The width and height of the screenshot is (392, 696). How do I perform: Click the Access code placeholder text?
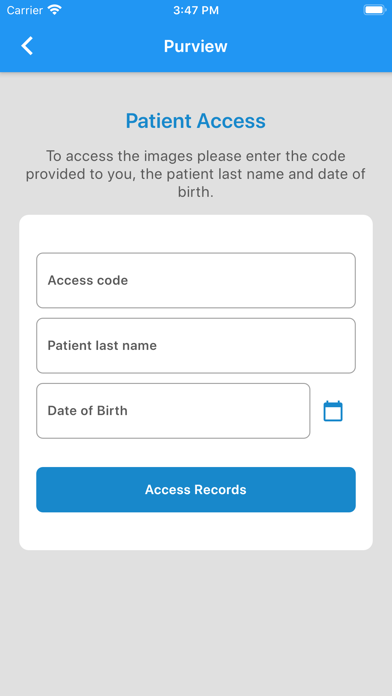88,281
